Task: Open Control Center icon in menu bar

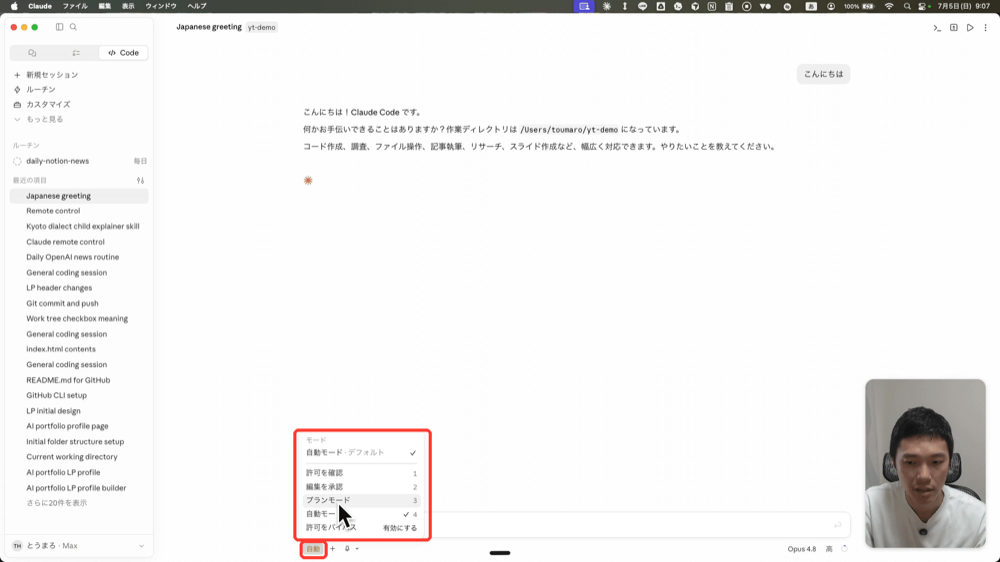Action: pyautogui.click(x=923, y=6)
